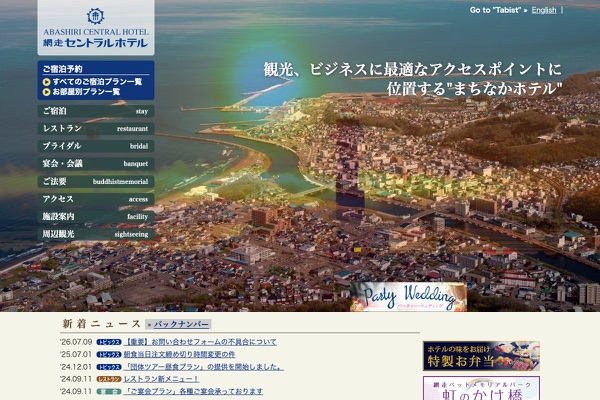Click the date '26.07.09
The width and height of the screenshot is (600, 400).
(x=76, y=342)
